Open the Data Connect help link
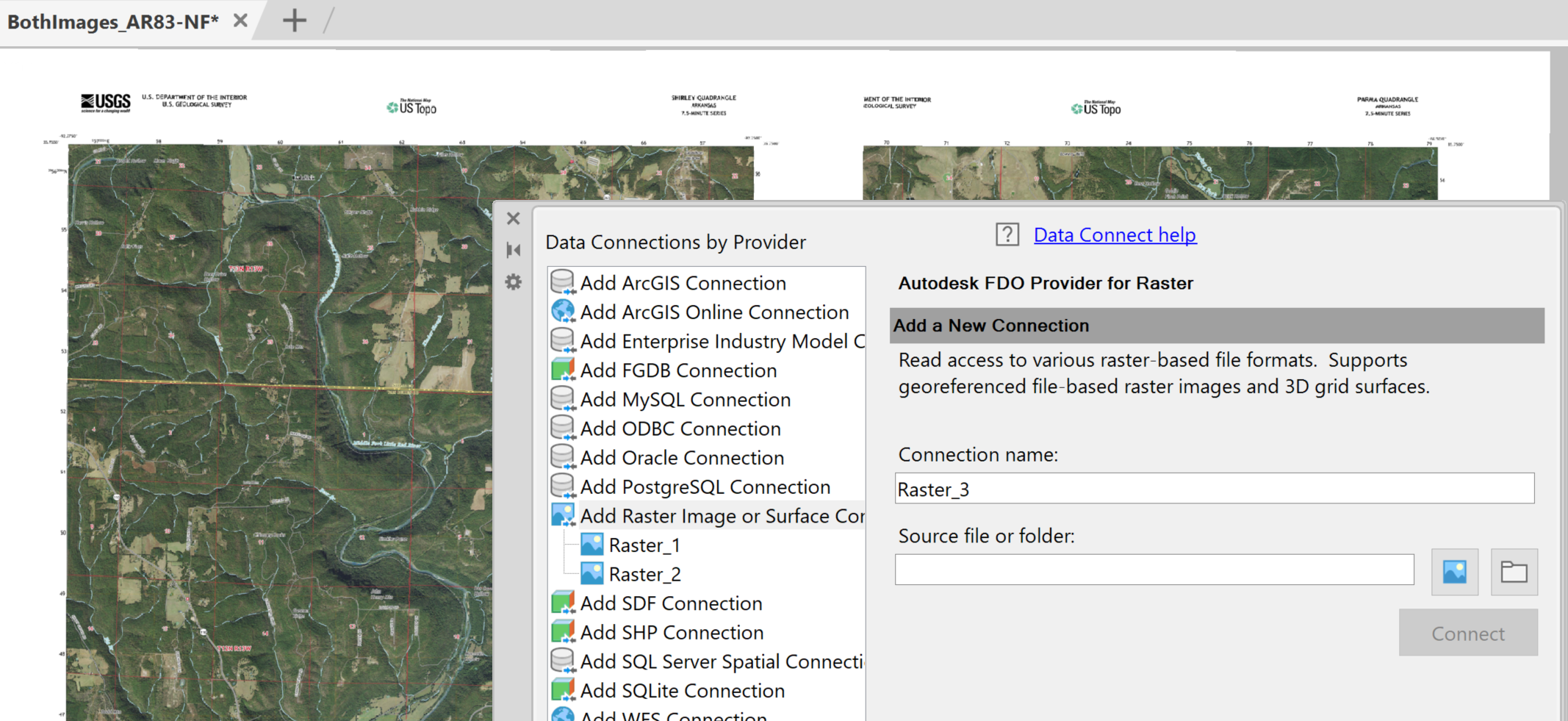 (1115, 234)
